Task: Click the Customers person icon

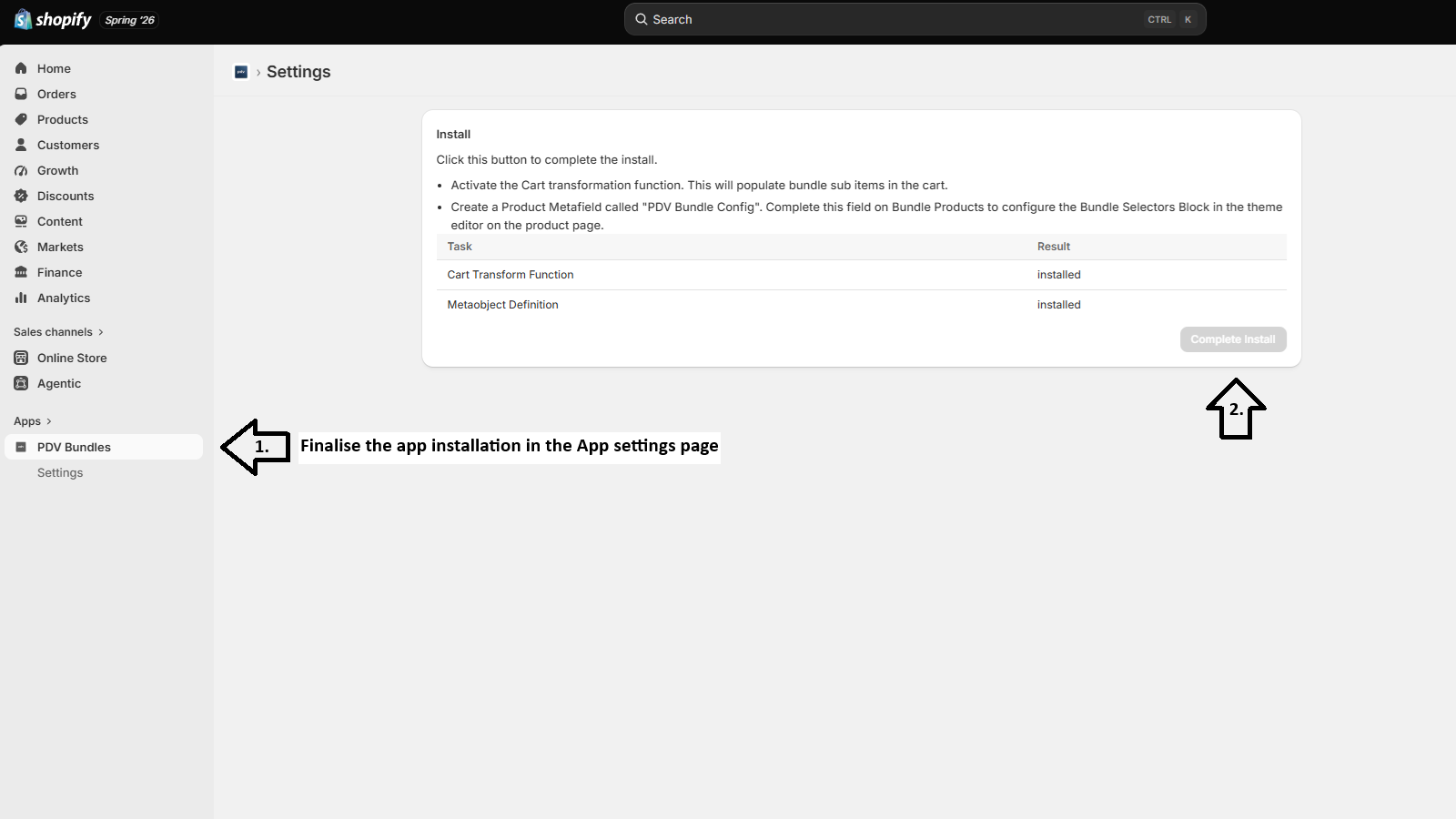Action: [21, 145]
